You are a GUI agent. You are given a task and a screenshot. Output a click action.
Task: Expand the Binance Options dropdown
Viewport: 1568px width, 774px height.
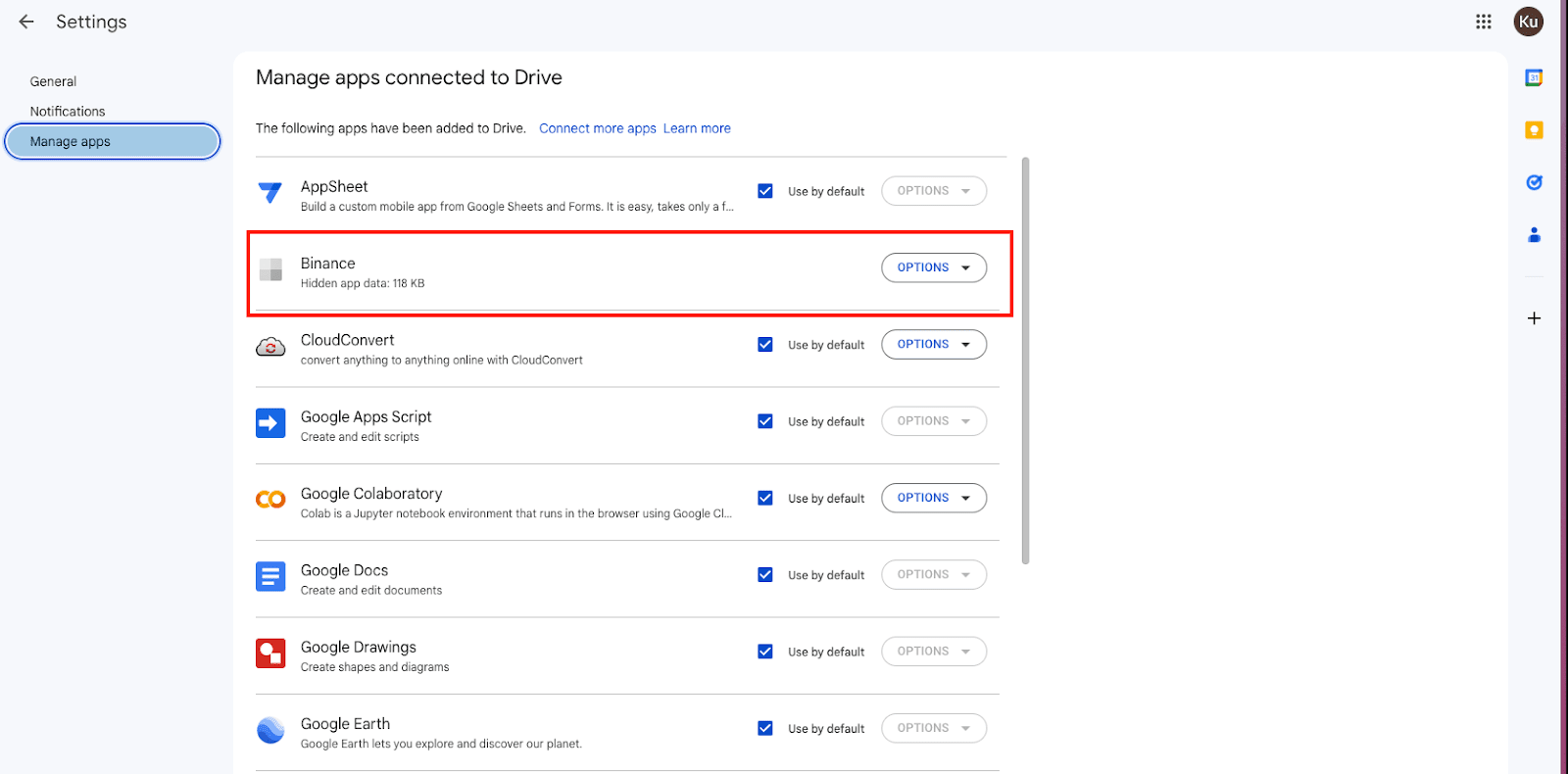tap(933, 267)
